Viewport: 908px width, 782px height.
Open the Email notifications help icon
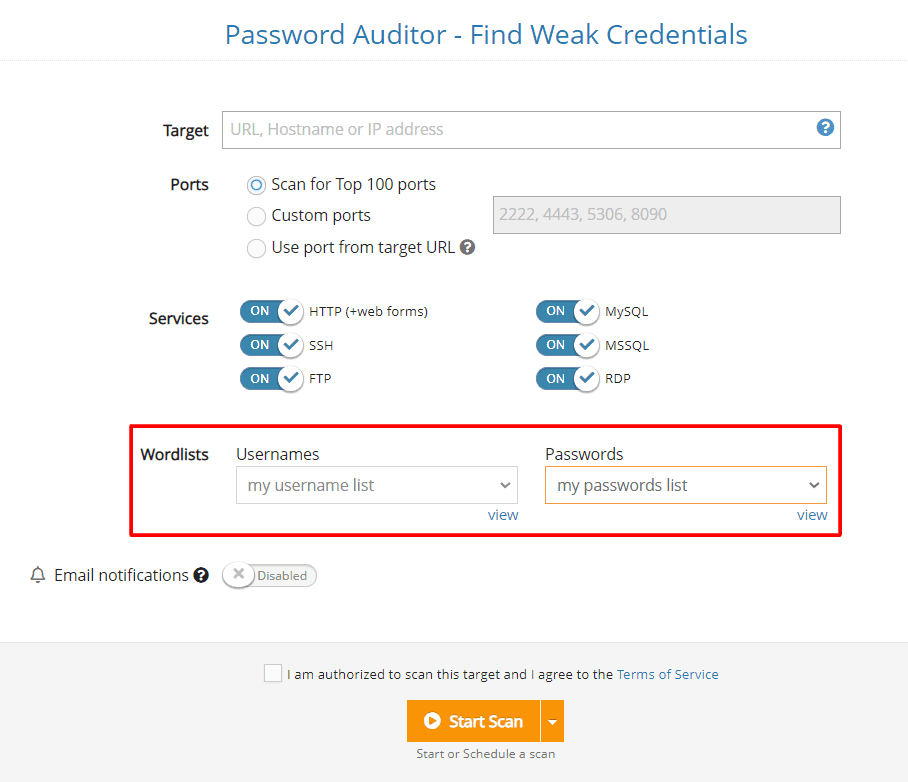201,575
